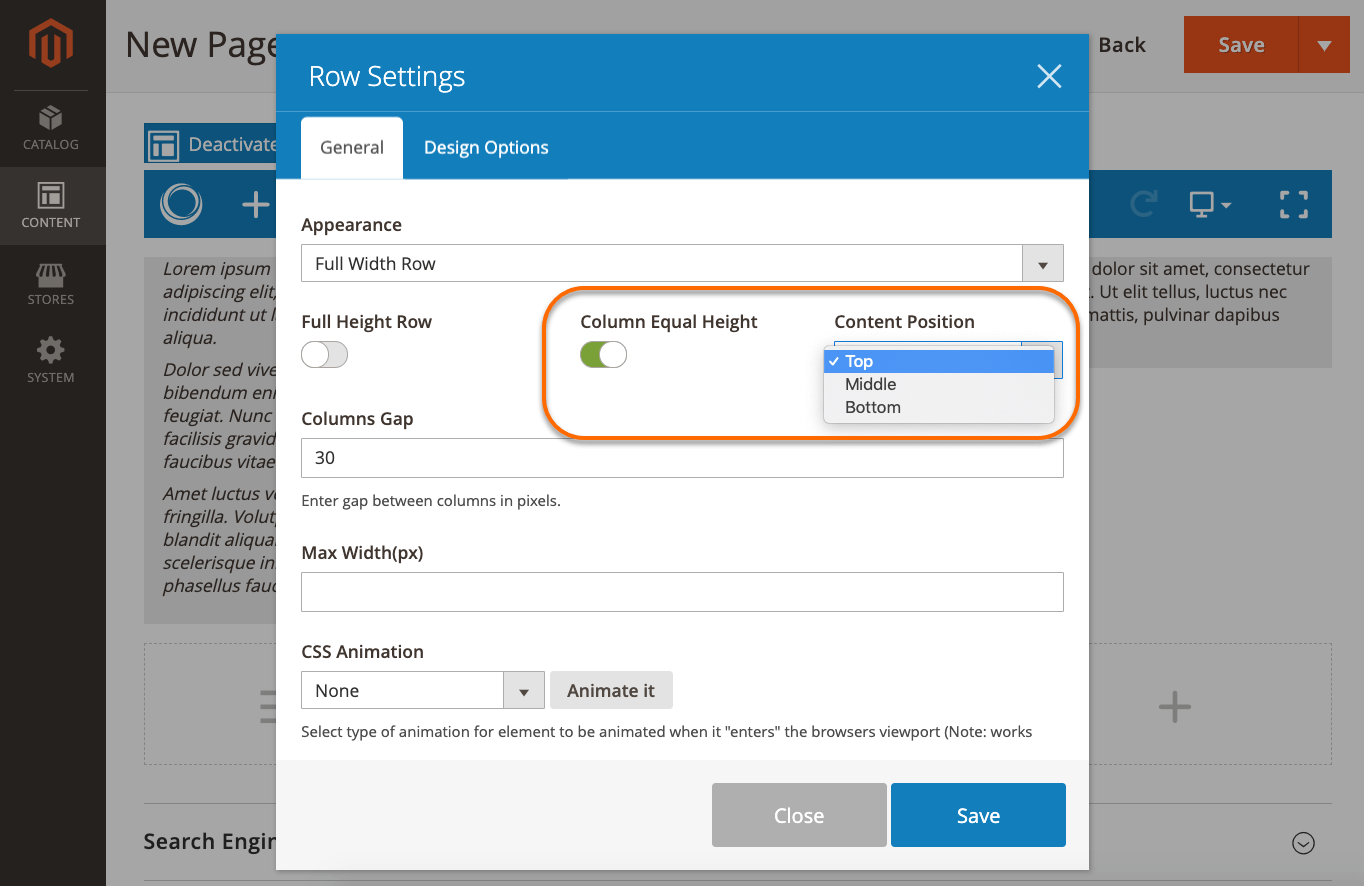Click the fullscreen toggle icon in builder toolbar
The image size is (1364, 886).
point(1294,205)
